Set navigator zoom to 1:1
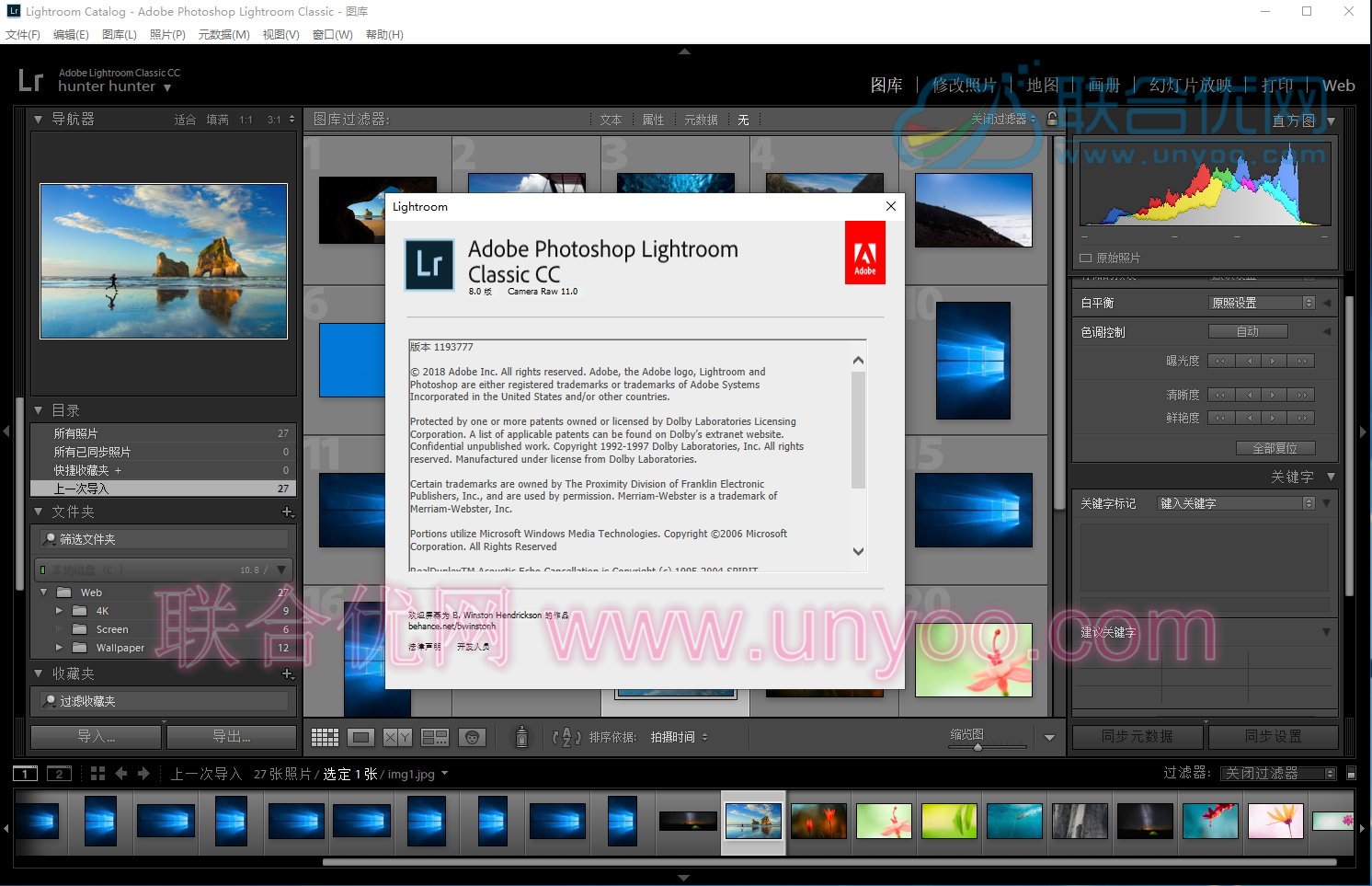Viewport: 1372px width, 886px height. 246,120
